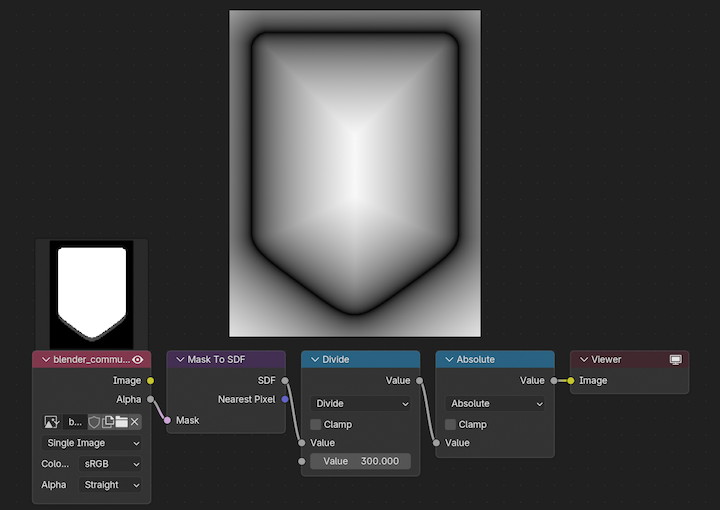The image size is (720, 510).
Task: Click the blue Nearest Pixel output socket
Action: coord(285,399)
